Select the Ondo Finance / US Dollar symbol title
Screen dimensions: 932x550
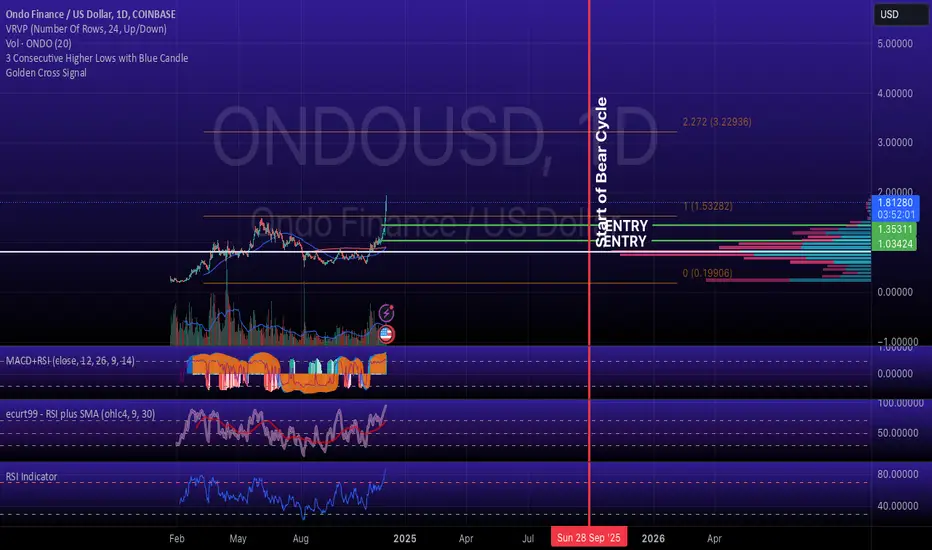tap(90, 14)
